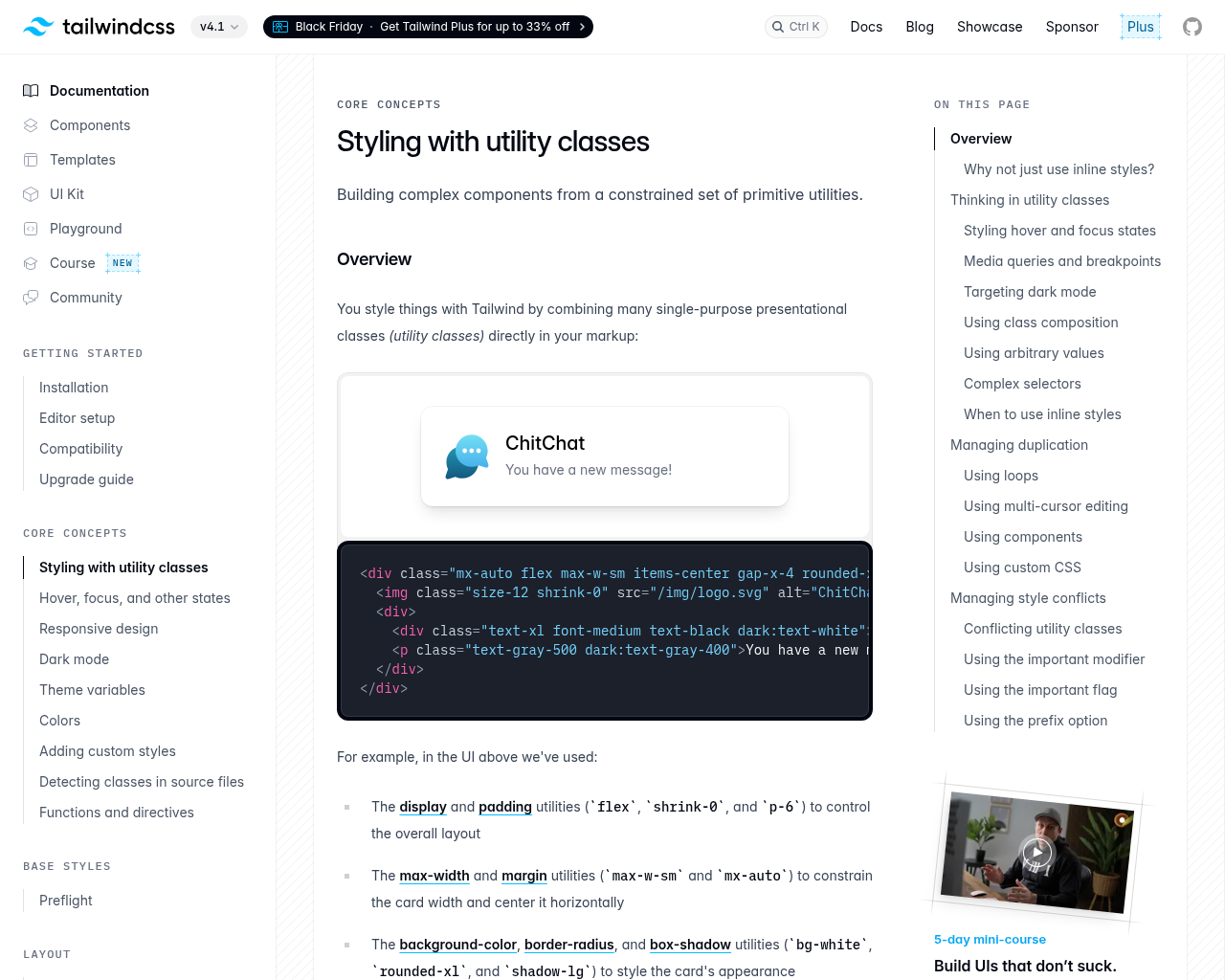Select the Components icon in the sidebar
The height and width of the screenshot is (980, 1225).
[x=30, y=125]
